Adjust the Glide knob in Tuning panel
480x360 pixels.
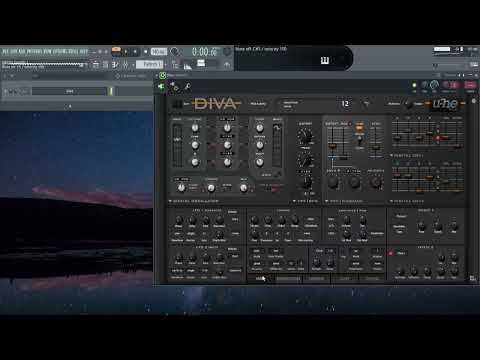(x=268, y=220)
